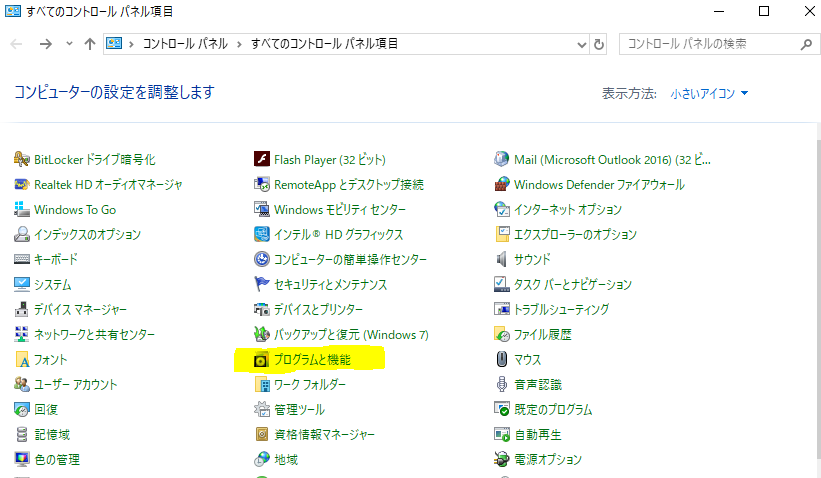Click the search magnifier icon
Screen dimensions: 821x478
806,45
